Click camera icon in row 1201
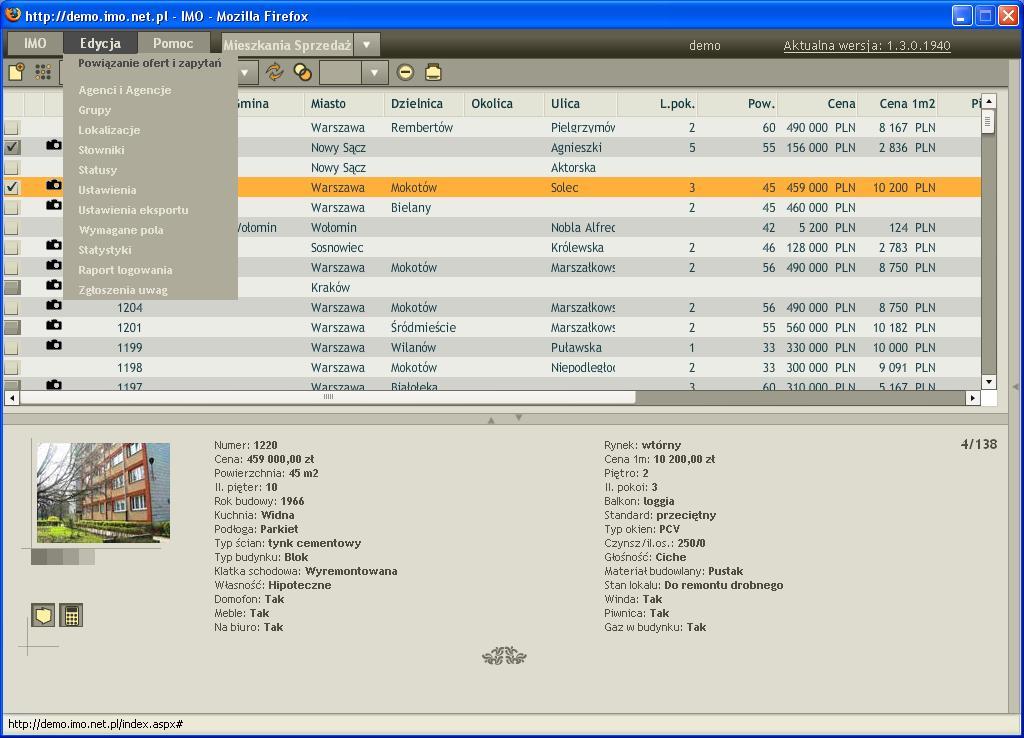Viewport: 1024px width, 738px height. (x=54, y=325)
